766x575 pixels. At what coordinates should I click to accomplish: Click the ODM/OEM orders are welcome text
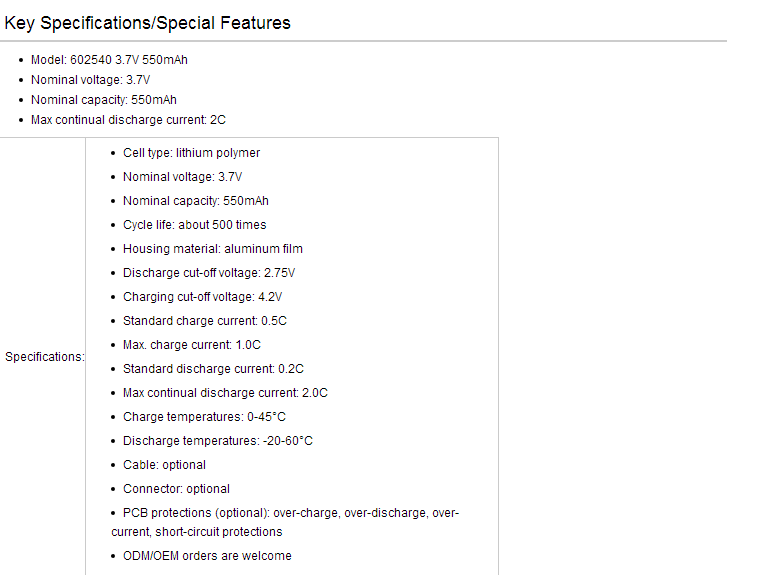click(207, 555)
